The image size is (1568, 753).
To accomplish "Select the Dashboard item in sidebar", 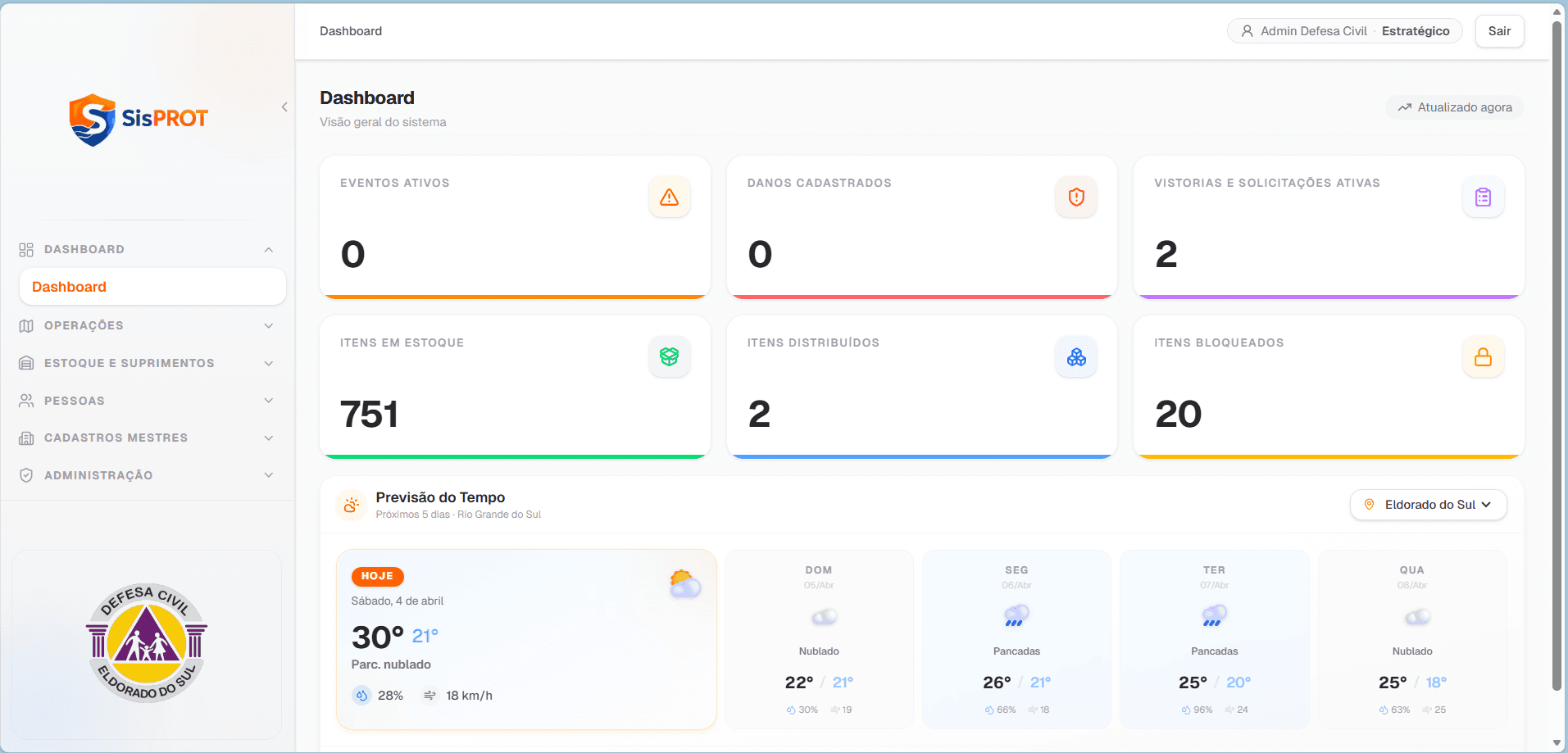I will (x=152, y=287).
